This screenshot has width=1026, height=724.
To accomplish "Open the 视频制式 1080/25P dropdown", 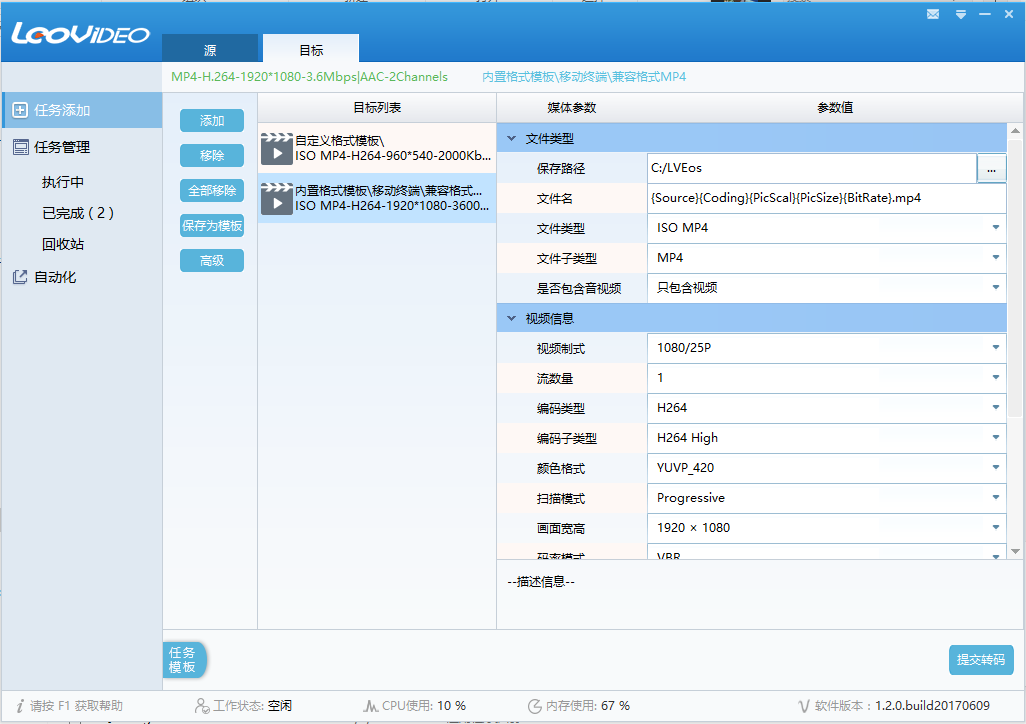I will coord(995,348).
